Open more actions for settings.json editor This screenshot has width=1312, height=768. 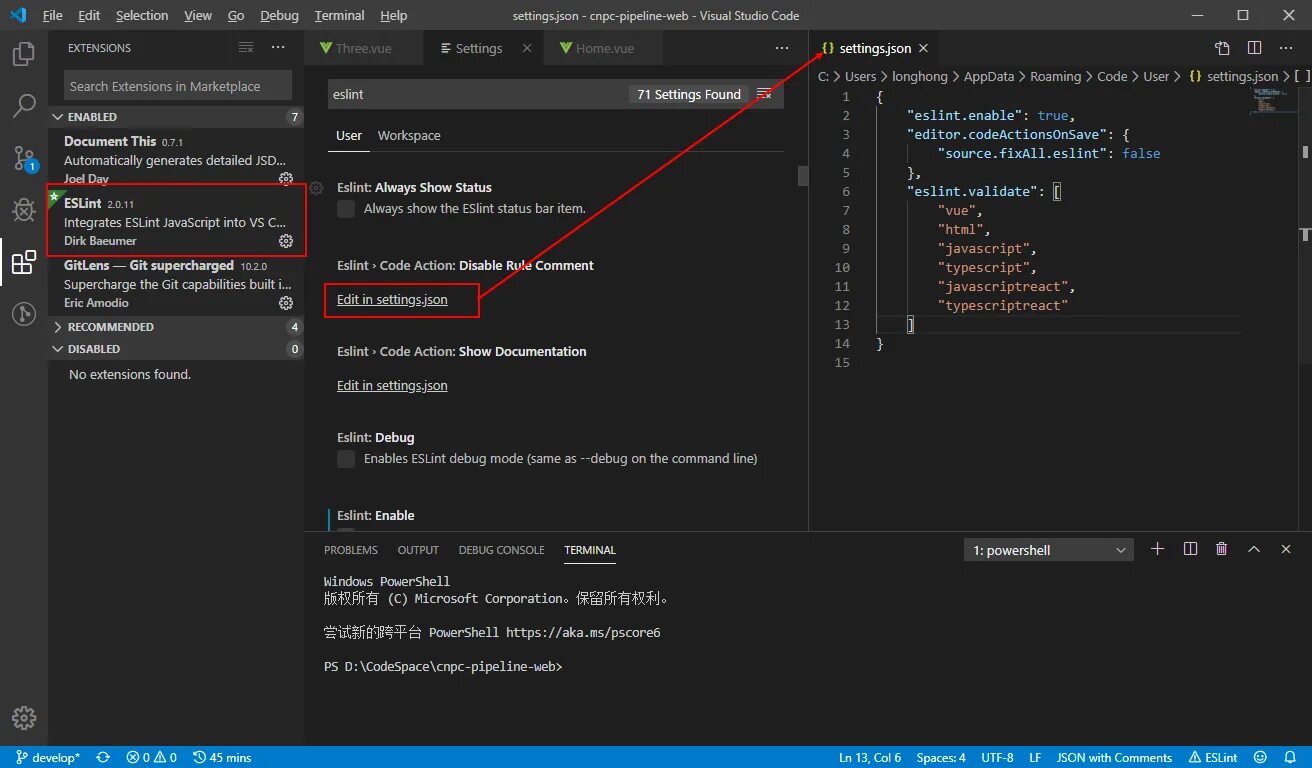pos(1285,48)
